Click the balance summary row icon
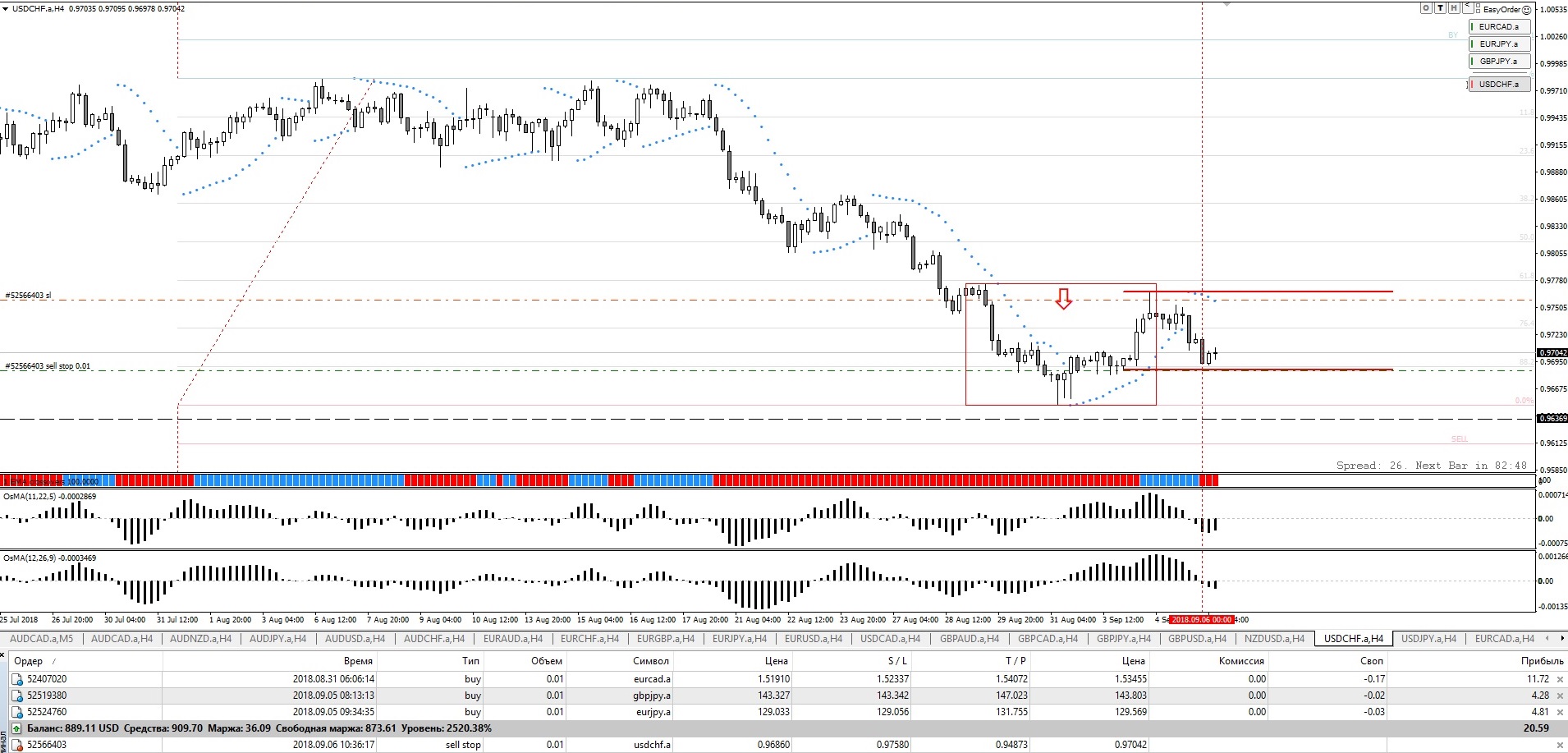Viewport: 1568px width, 753px height. click(17, 728)
